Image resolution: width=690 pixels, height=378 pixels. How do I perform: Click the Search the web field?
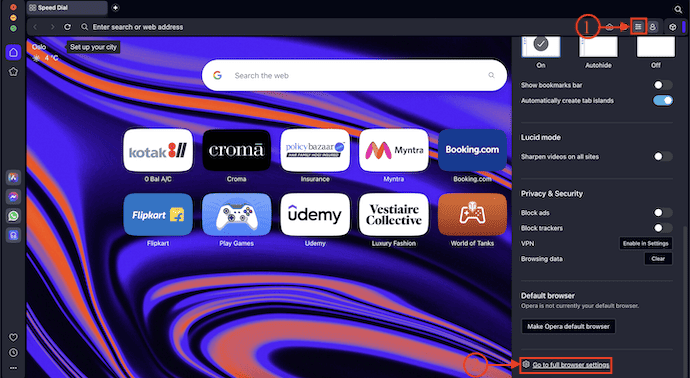(x=354, y=76)
